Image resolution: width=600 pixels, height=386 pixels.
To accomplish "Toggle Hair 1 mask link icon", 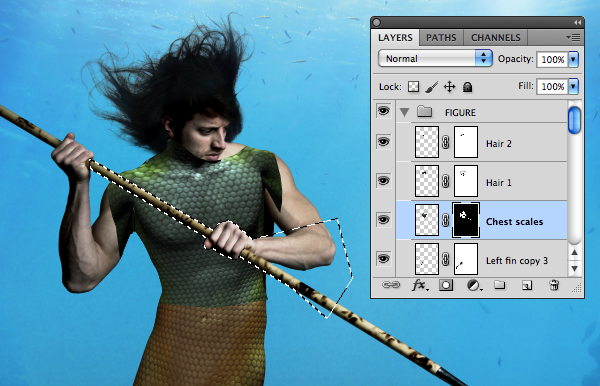I will [x=446, y=181].
